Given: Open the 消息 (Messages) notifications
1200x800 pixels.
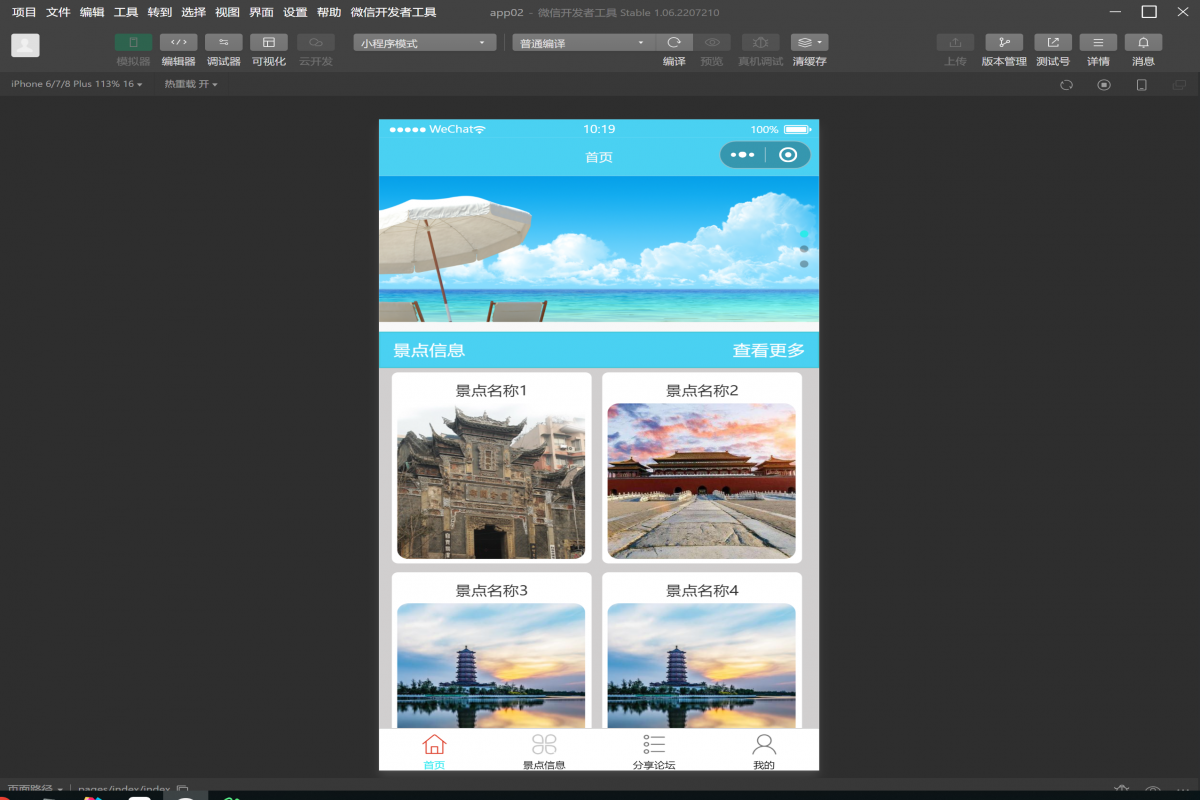Looking at the screenshot, I should 1142,48.
